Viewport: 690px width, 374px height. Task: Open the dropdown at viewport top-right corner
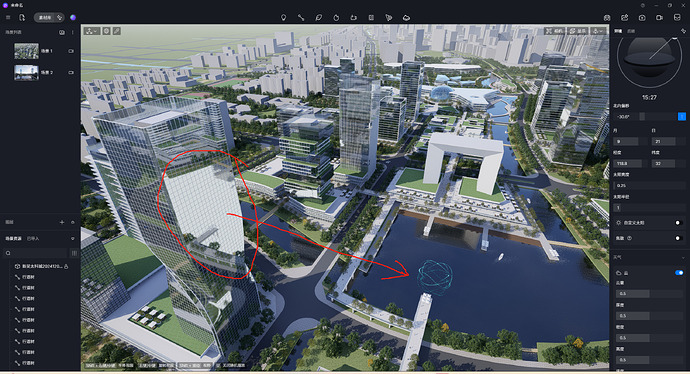tap(598, 31)
